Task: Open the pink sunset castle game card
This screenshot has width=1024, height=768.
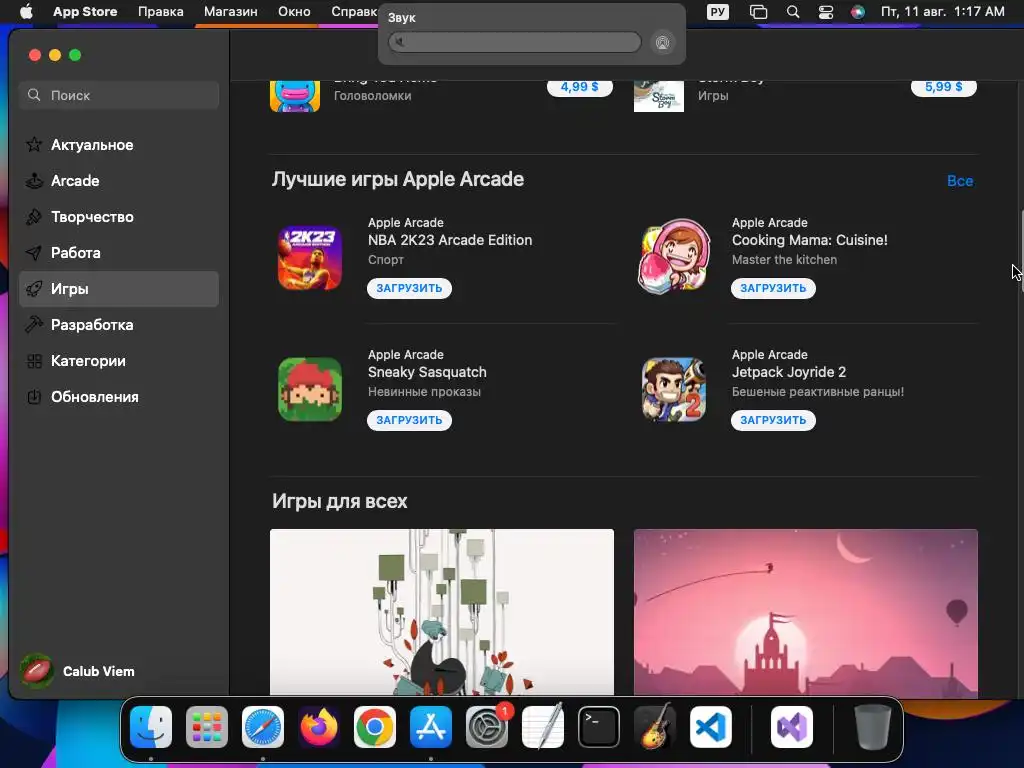Action: click(x=805, y=612)
